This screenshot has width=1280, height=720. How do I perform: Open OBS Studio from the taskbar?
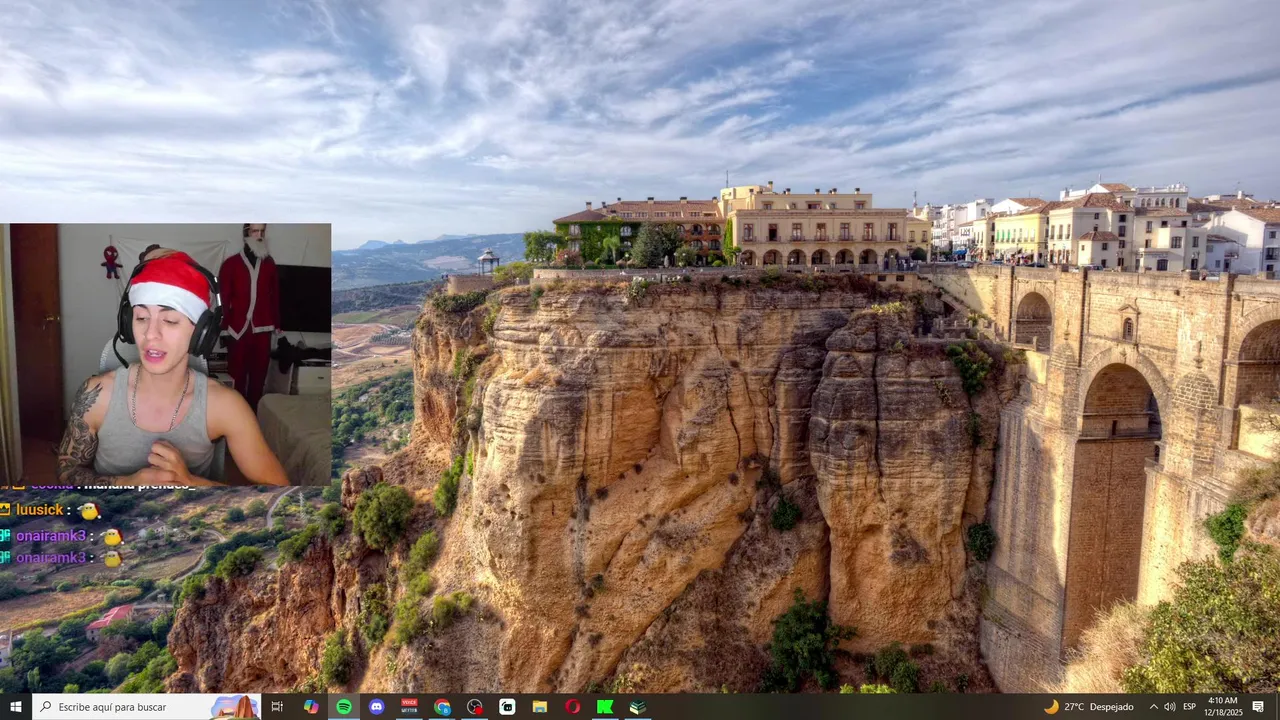pos(475,707)
